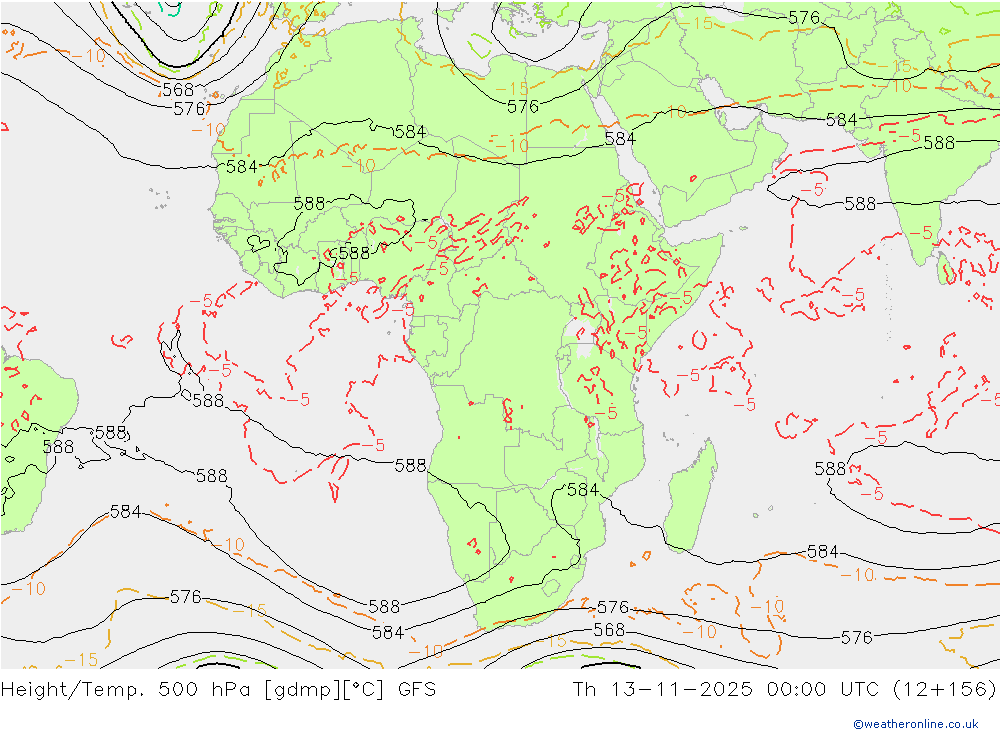Select the 'Height/Temp. 500 hPa [gdmp][°C]' caption
Image resolution: width=1000 pixels, height=733 pixels.
pos(193,690)
